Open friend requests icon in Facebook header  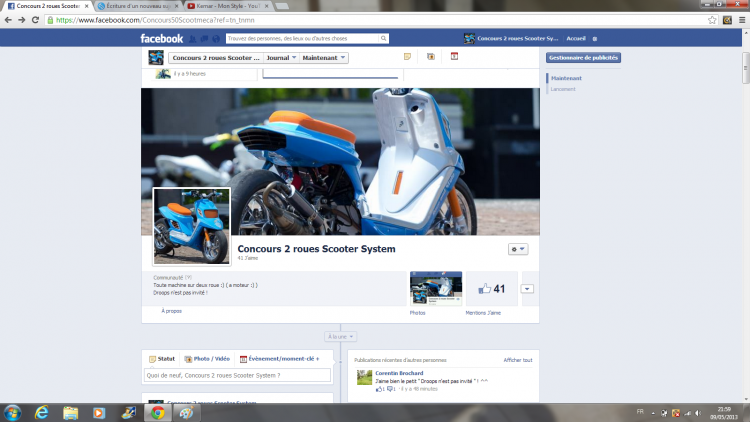coord(192,39)
